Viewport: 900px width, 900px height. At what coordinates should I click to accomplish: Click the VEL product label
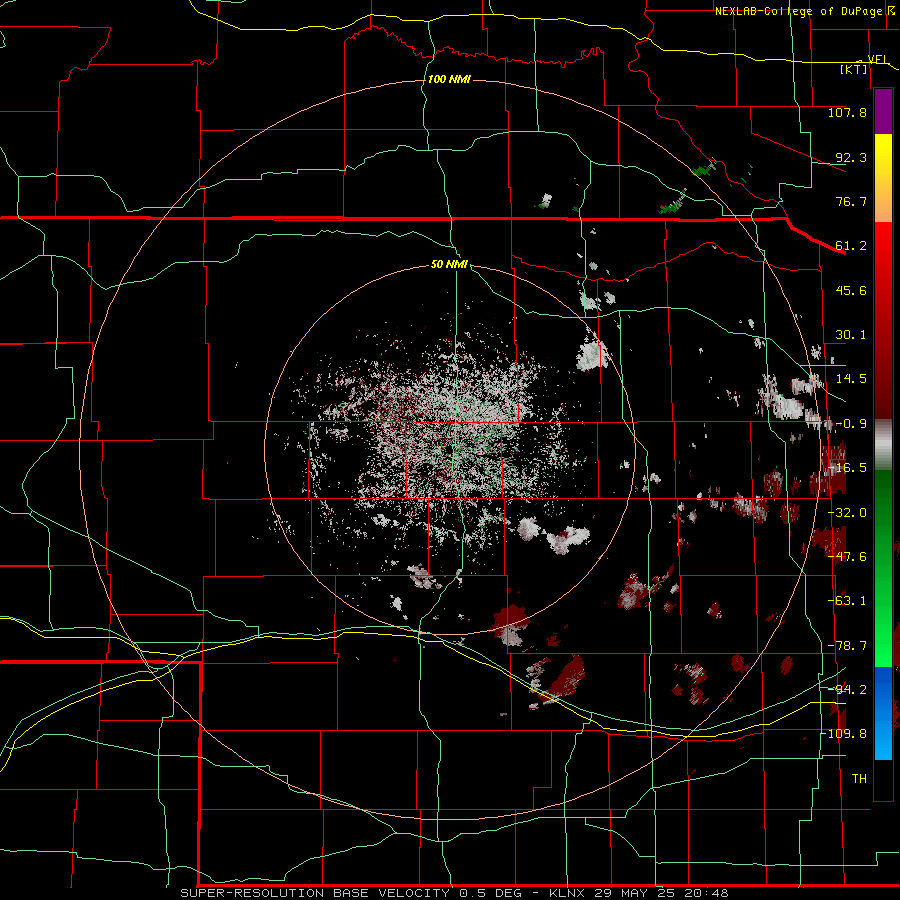pyautogui.click(x=878, y=59)
